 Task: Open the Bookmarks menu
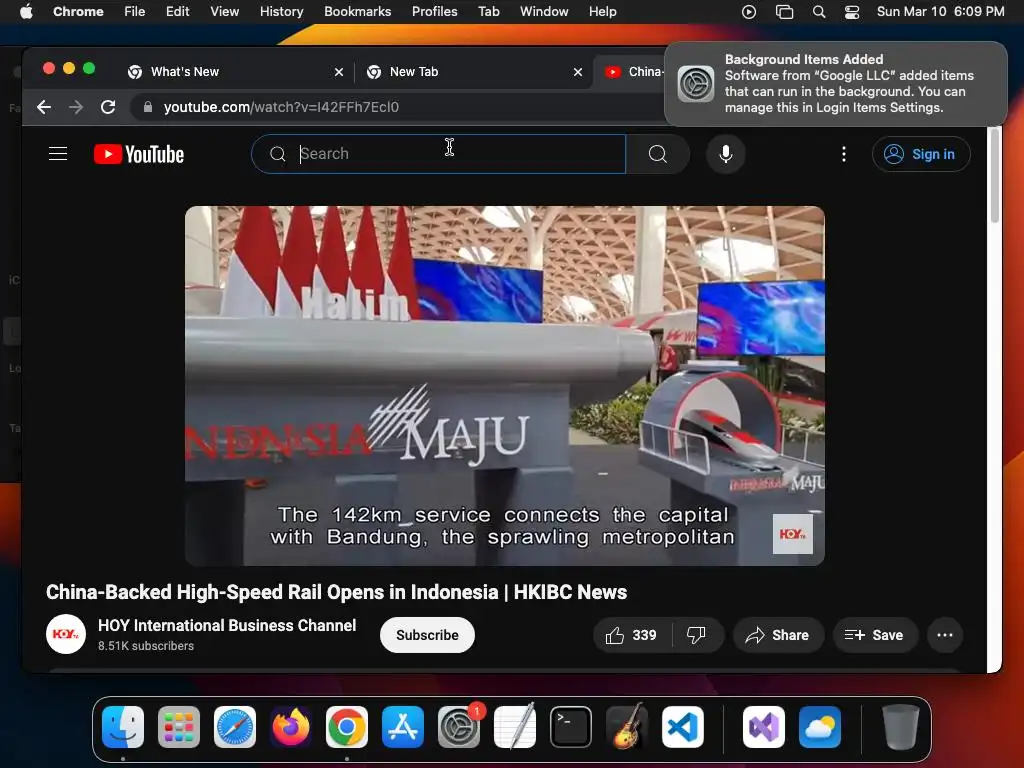click(x=358, y=11)
